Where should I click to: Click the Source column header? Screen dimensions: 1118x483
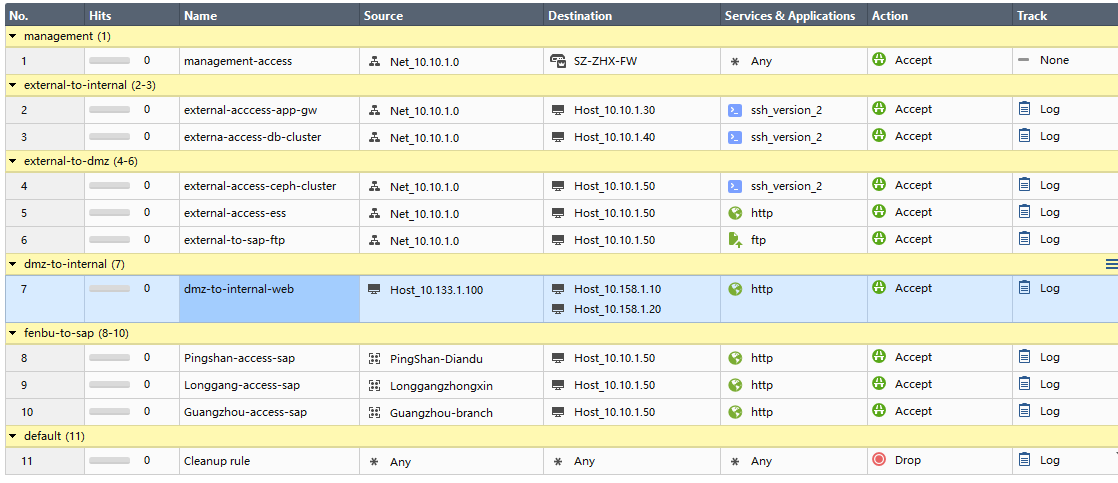click(x=451, y=15)
